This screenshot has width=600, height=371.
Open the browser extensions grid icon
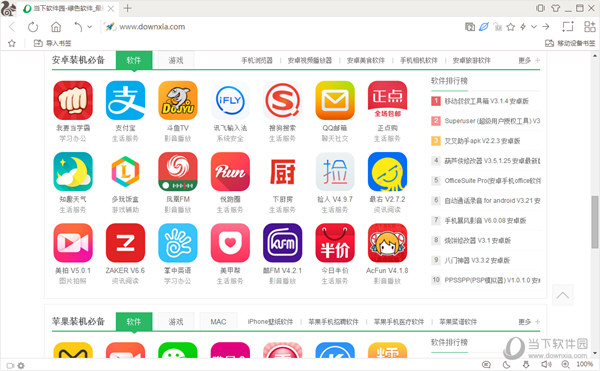click(589, 26)
